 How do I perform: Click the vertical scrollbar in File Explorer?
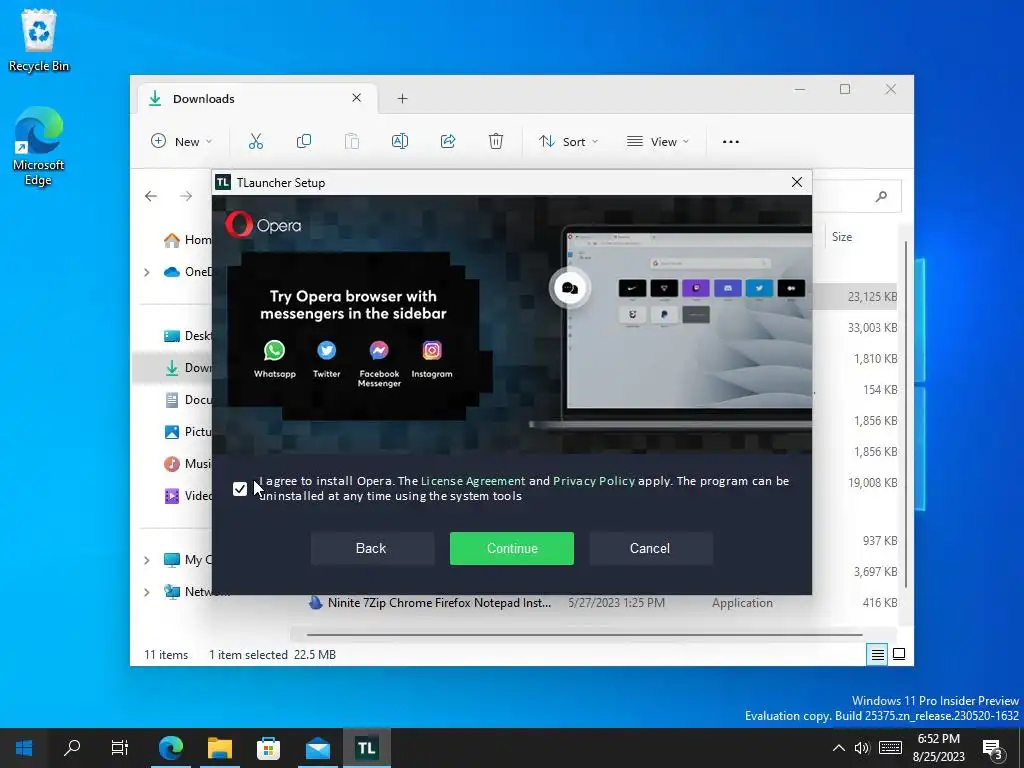(x=906, y=415)
